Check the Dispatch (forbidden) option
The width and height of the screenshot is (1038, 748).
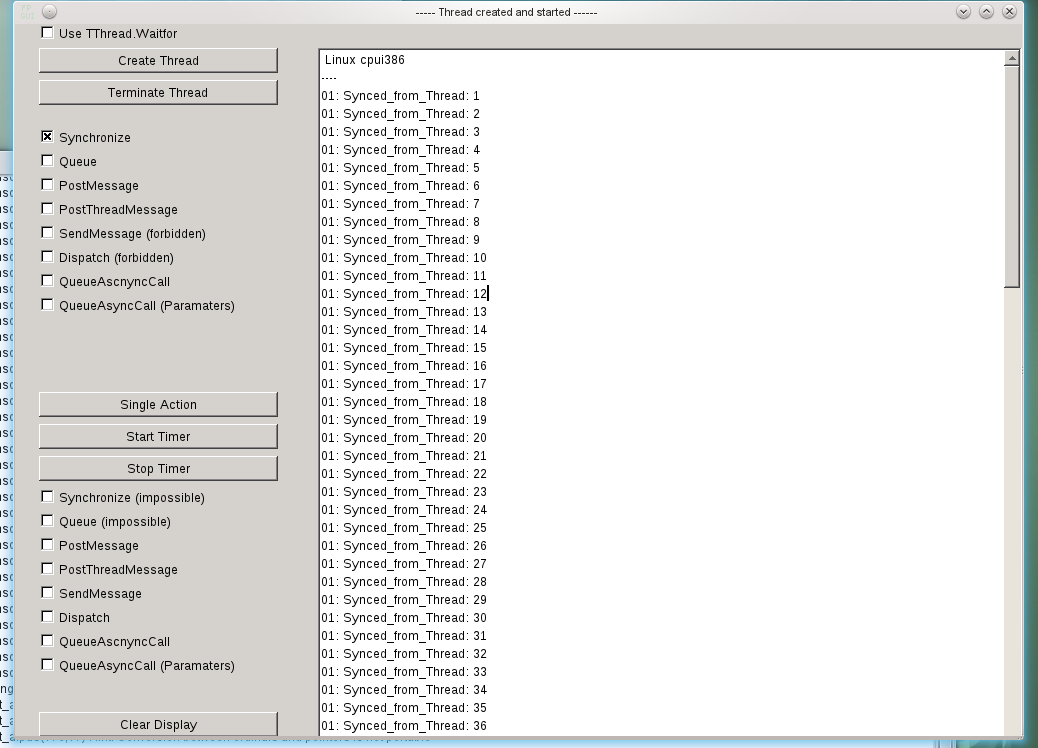tap(47, 257)
